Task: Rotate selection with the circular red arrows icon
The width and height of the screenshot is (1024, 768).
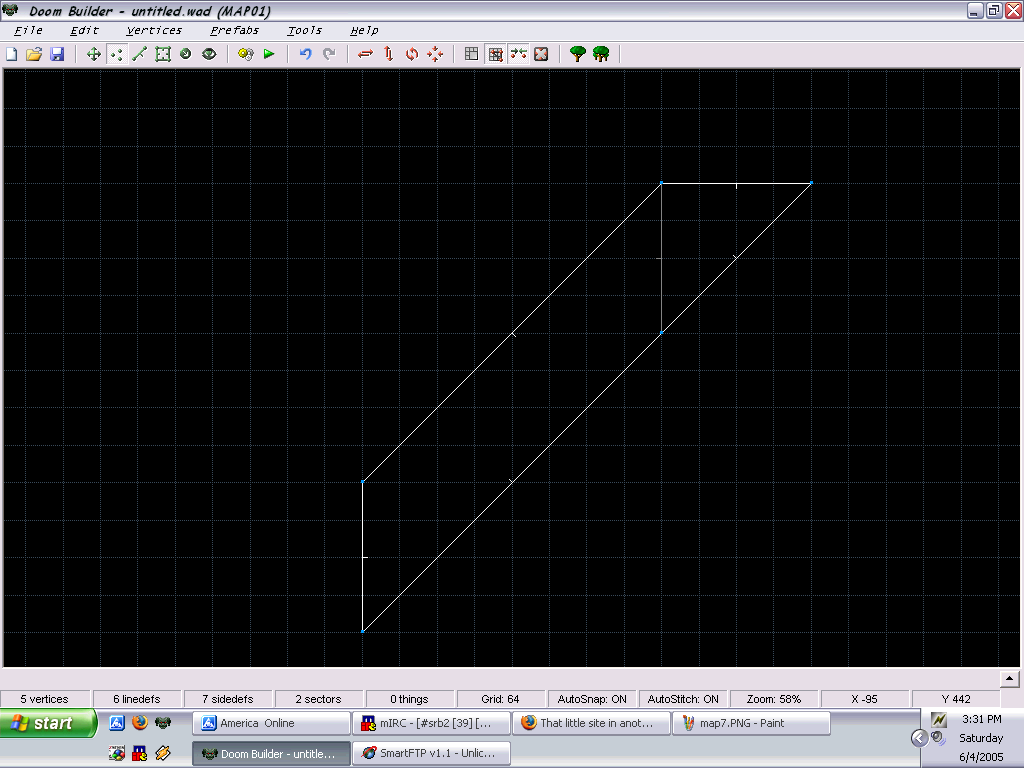Action: (x=411, y=54)
